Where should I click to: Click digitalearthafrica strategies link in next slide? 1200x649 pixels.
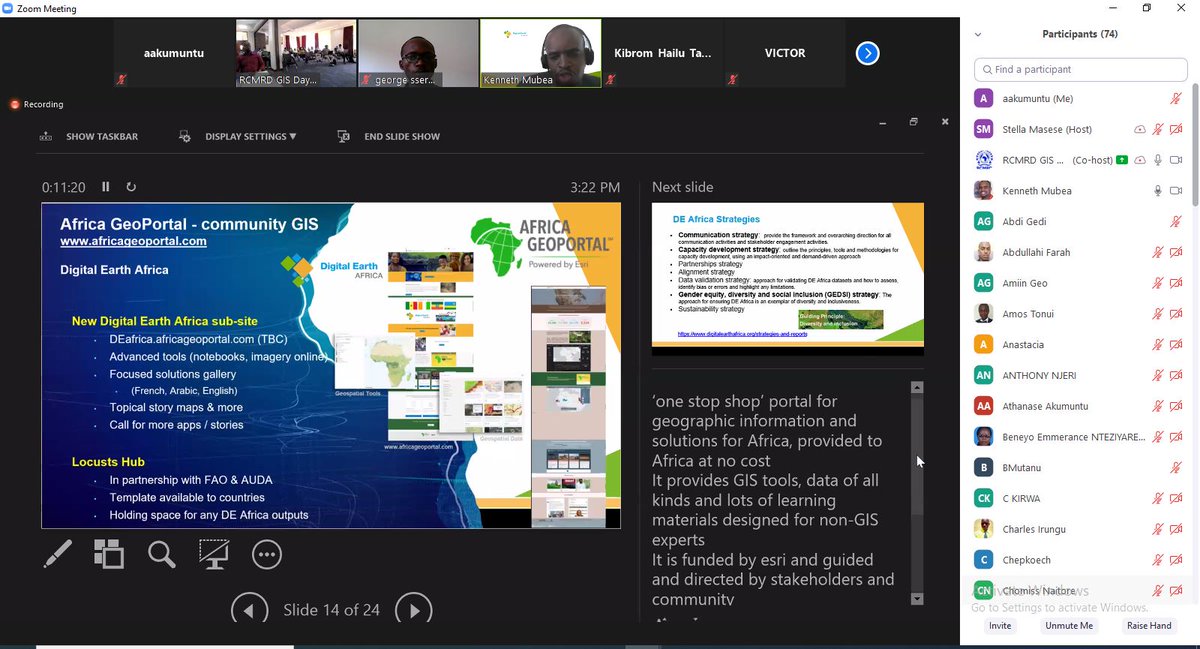742,334
